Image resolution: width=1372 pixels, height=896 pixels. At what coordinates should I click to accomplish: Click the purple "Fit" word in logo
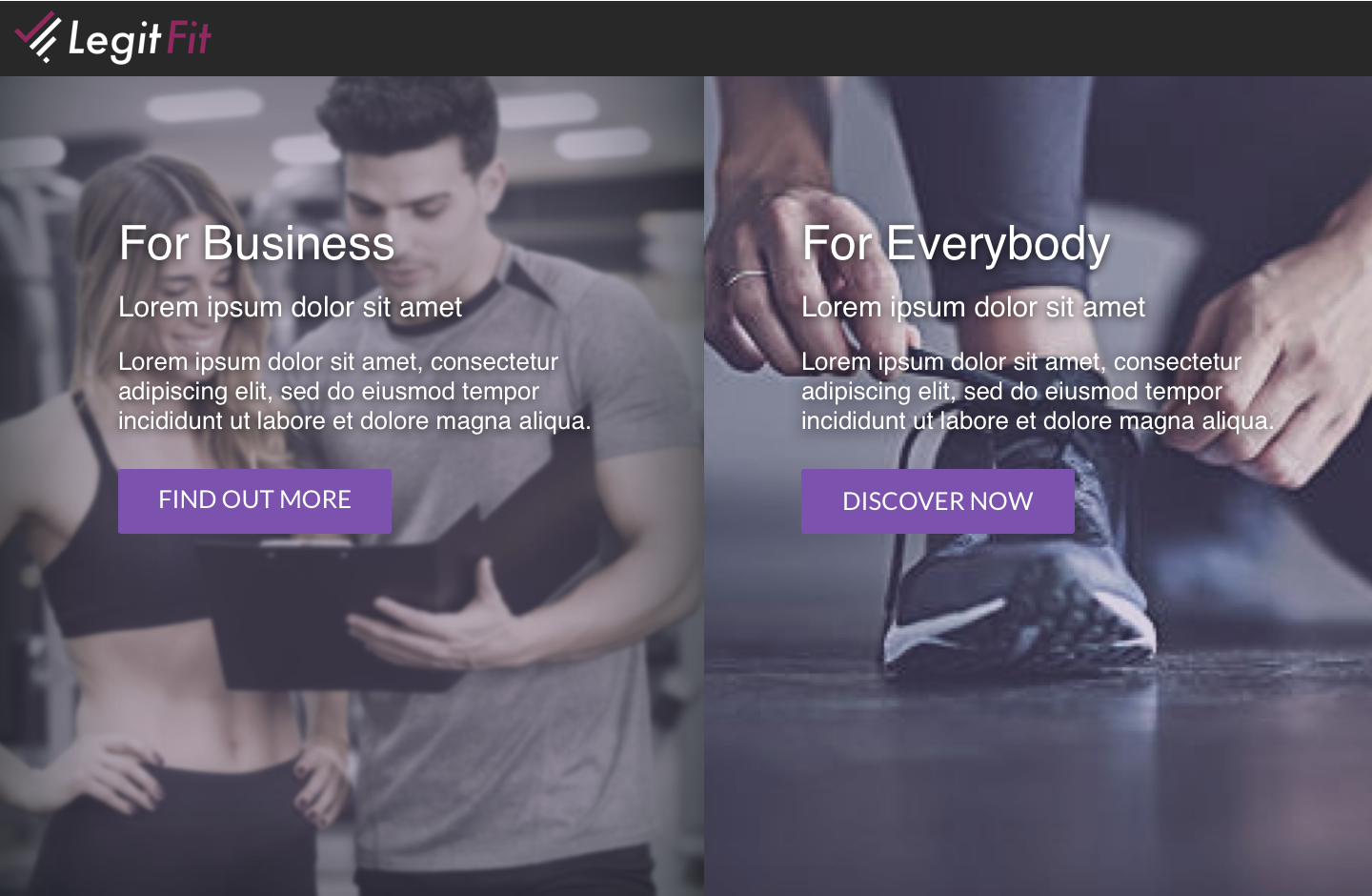tap(189, 38)
